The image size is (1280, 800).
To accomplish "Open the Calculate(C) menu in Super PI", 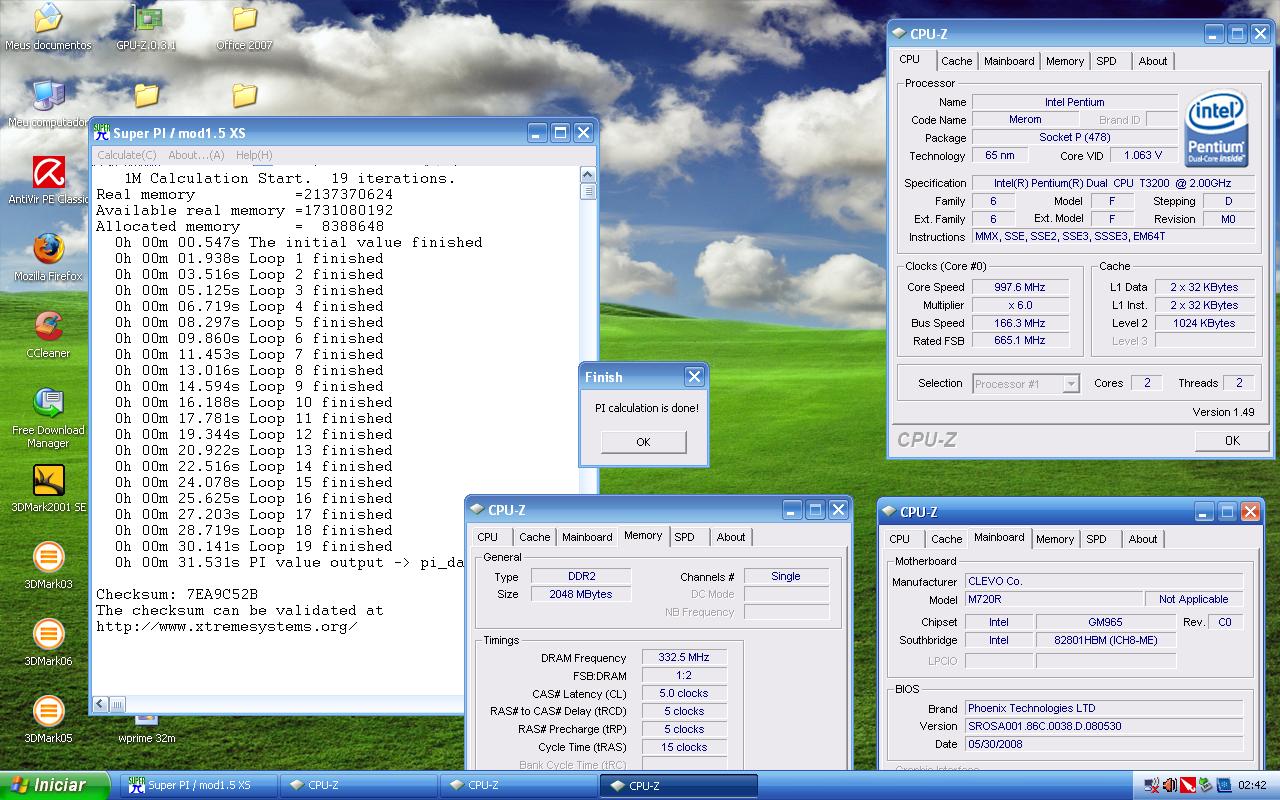I will coord(127,155).
